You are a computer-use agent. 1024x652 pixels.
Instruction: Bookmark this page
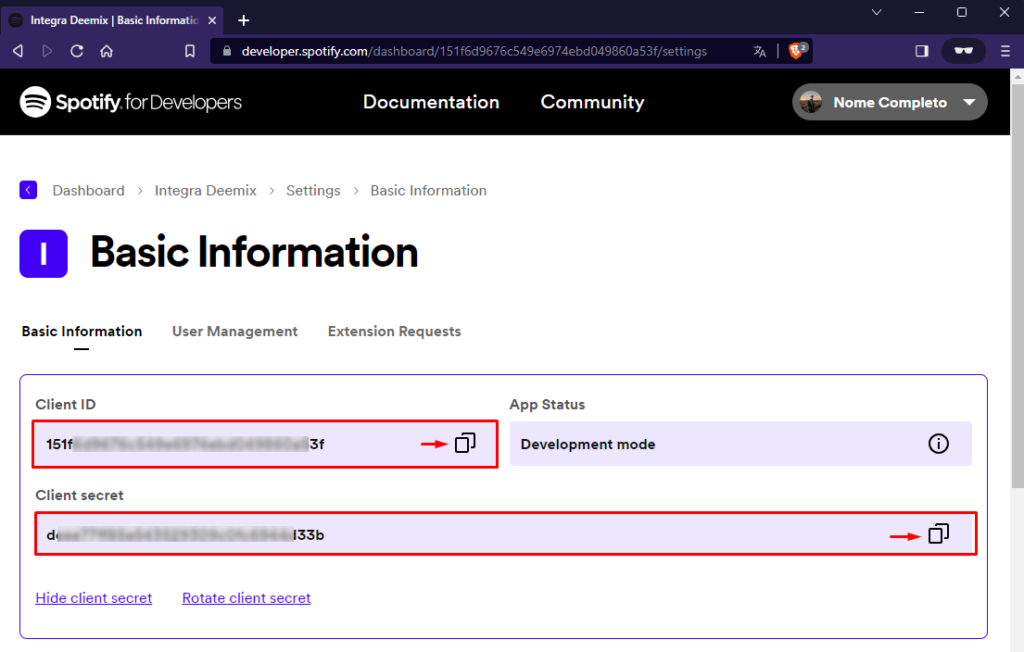(x=190, y=51)
